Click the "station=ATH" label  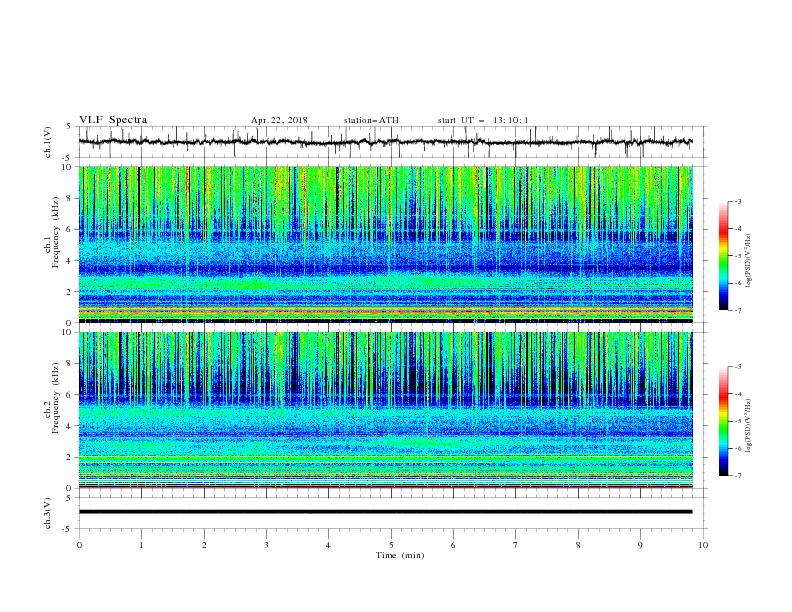(371, 120)
